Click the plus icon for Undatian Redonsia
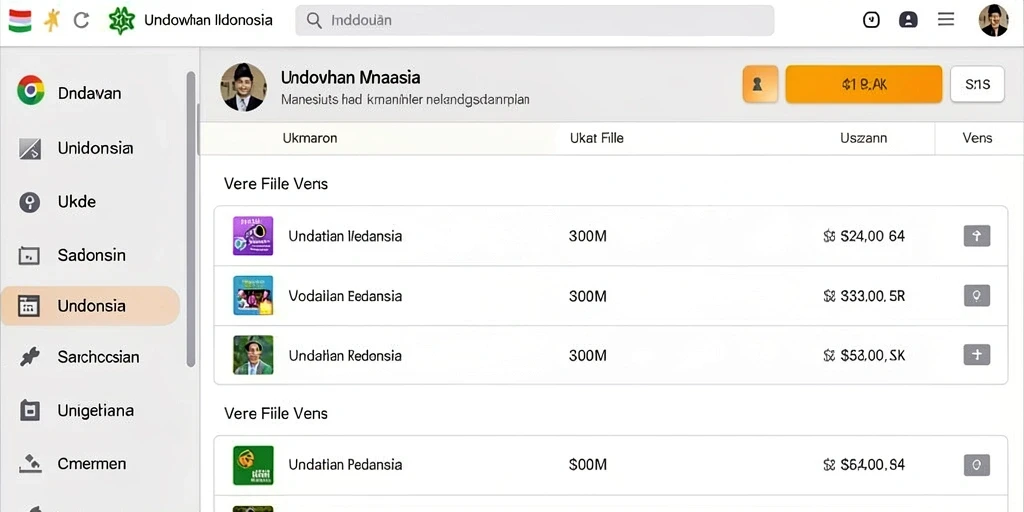This screenshot has height=512, width=1024. (977, 355)
